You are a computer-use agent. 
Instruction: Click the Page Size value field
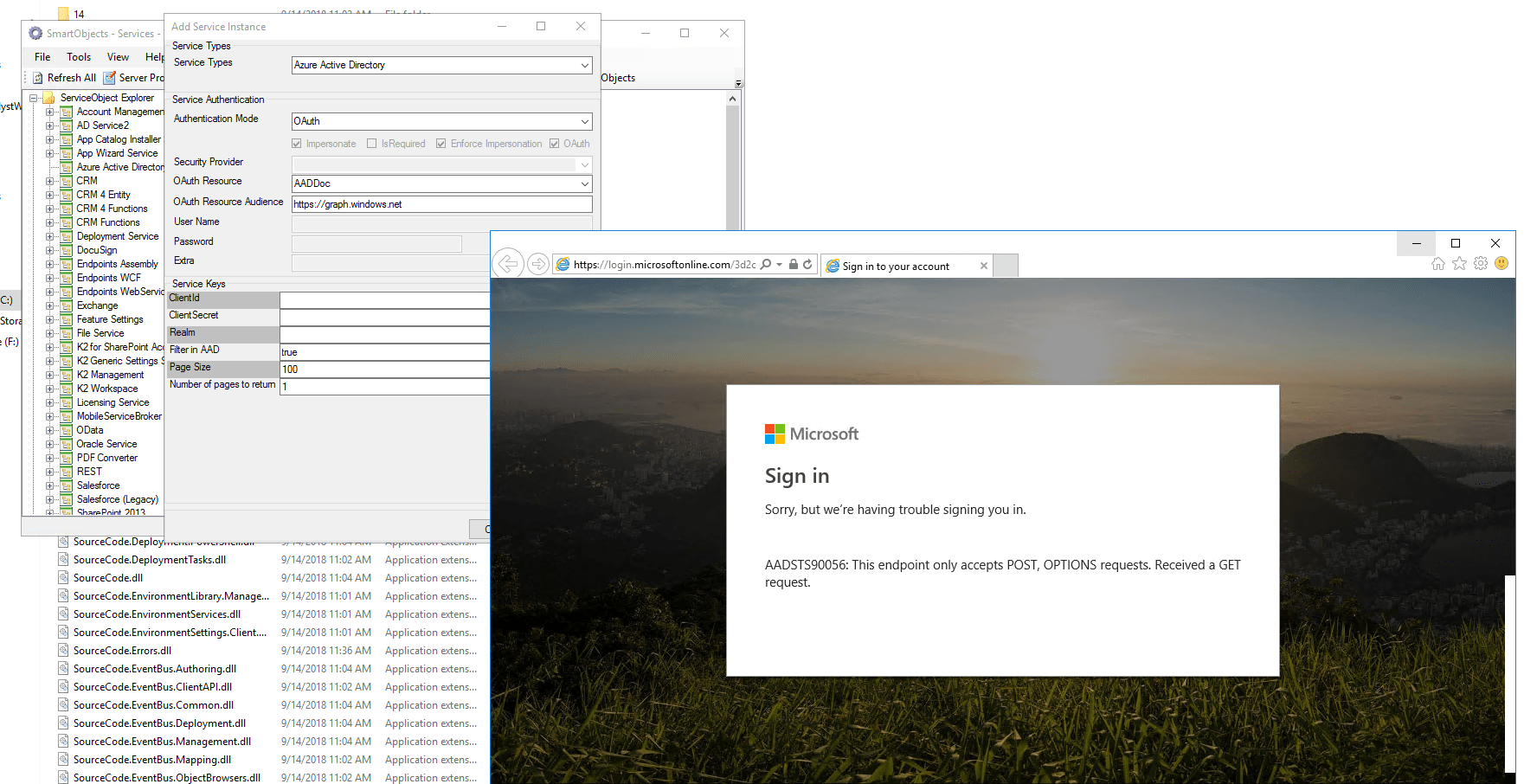pos(385,370)
